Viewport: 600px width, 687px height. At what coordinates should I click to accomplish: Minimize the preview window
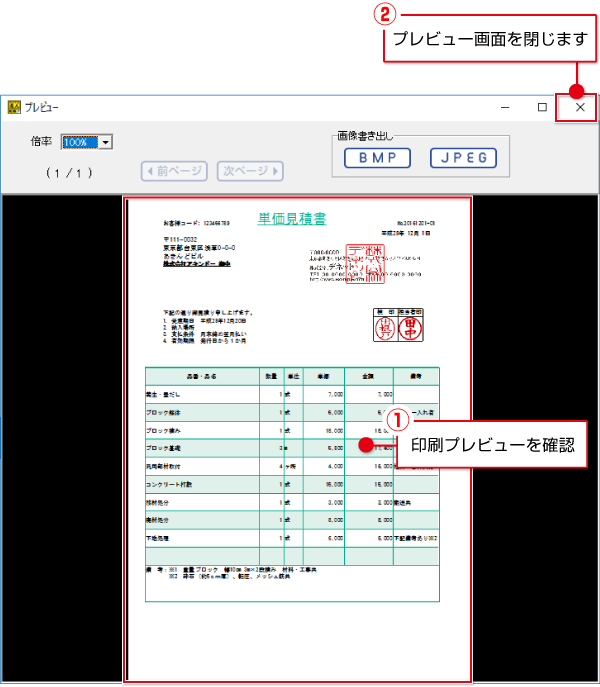pyautogui.click(x=506, y=107)
